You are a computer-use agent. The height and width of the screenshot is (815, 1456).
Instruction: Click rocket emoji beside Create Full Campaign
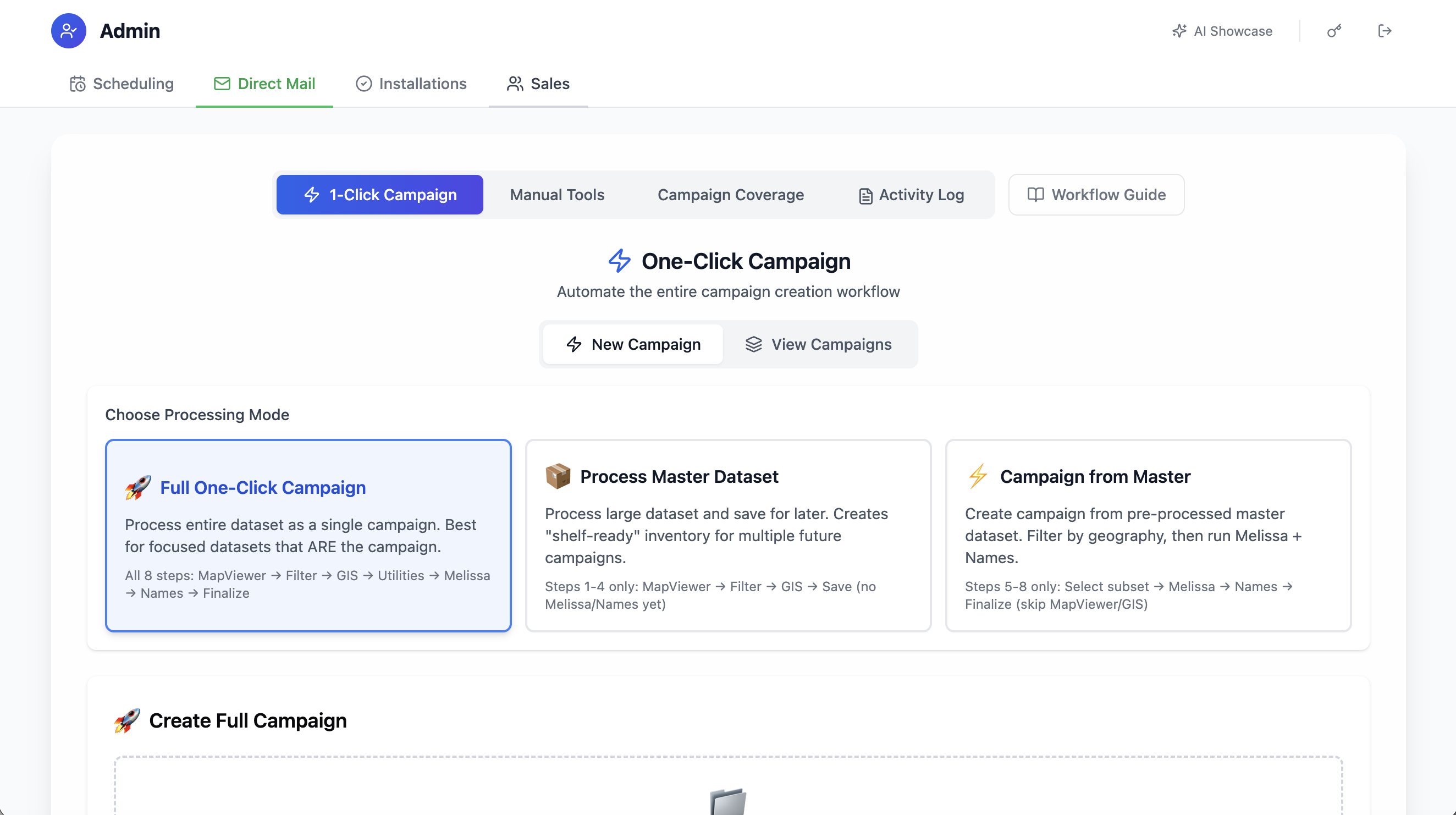[x=127, y=720]
